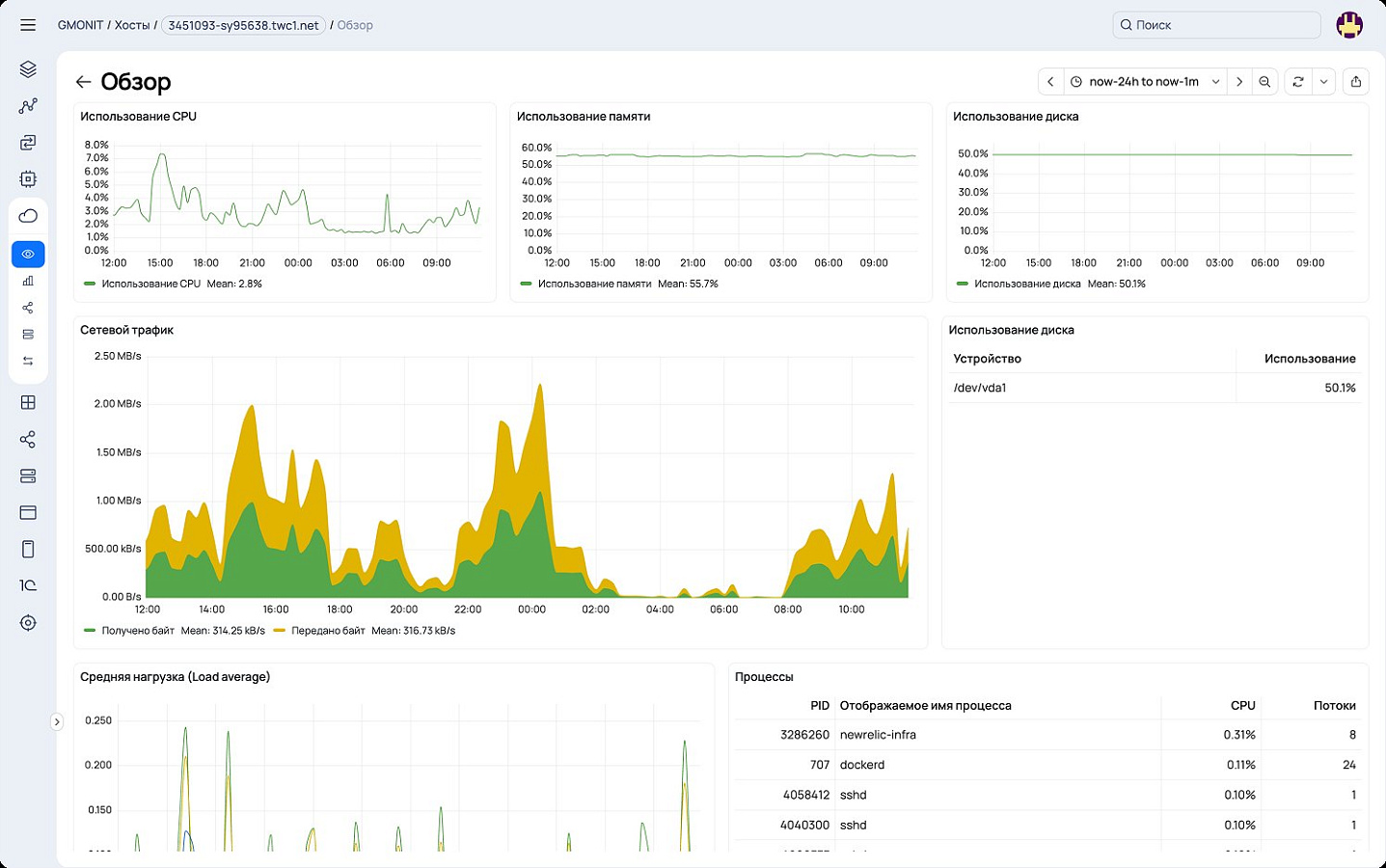The height and width of the screenshot is (868, 1386).
Task: Open the line-graph metrics sidebar icon
Action: point(28,106)
